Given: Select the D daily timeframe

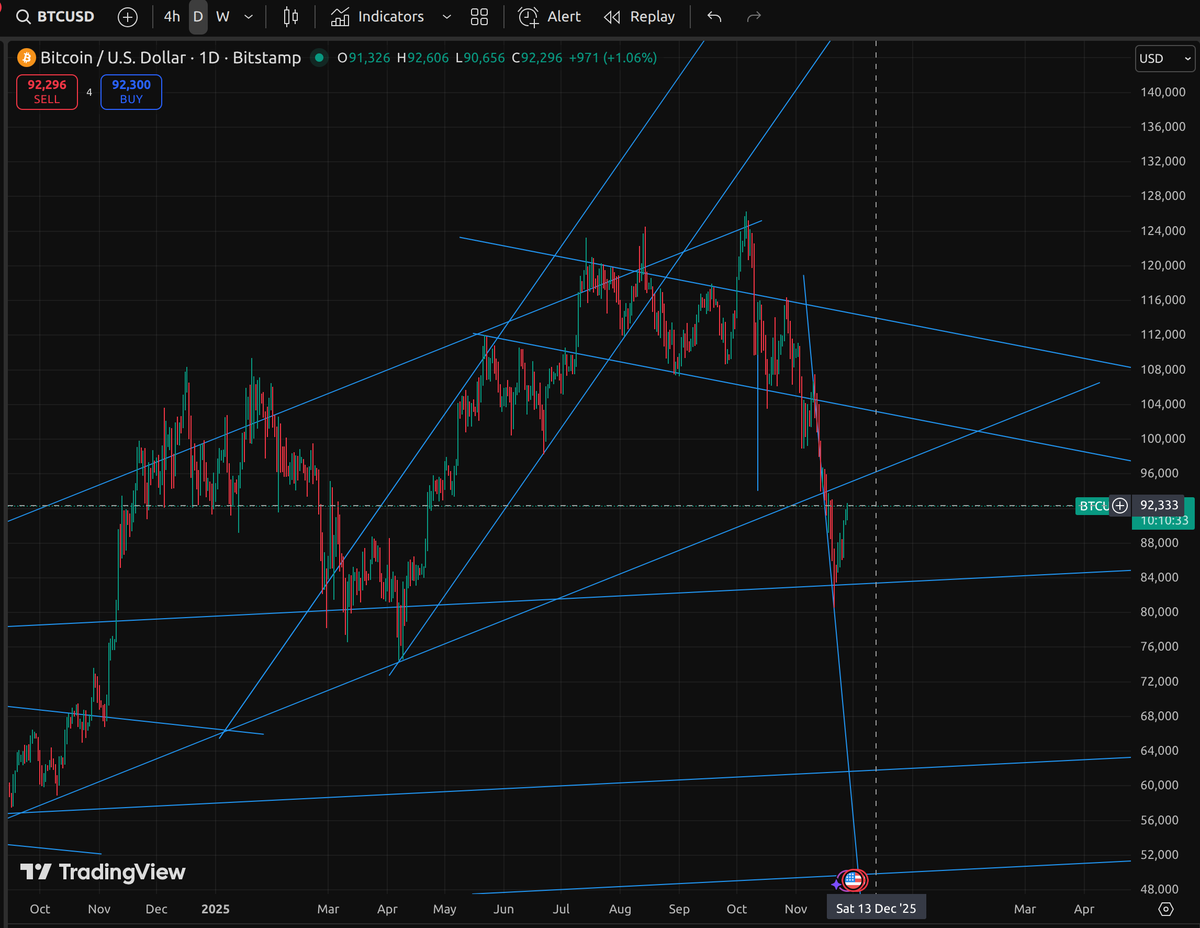Looking at the screenshot, I should [x=198, y=16].
